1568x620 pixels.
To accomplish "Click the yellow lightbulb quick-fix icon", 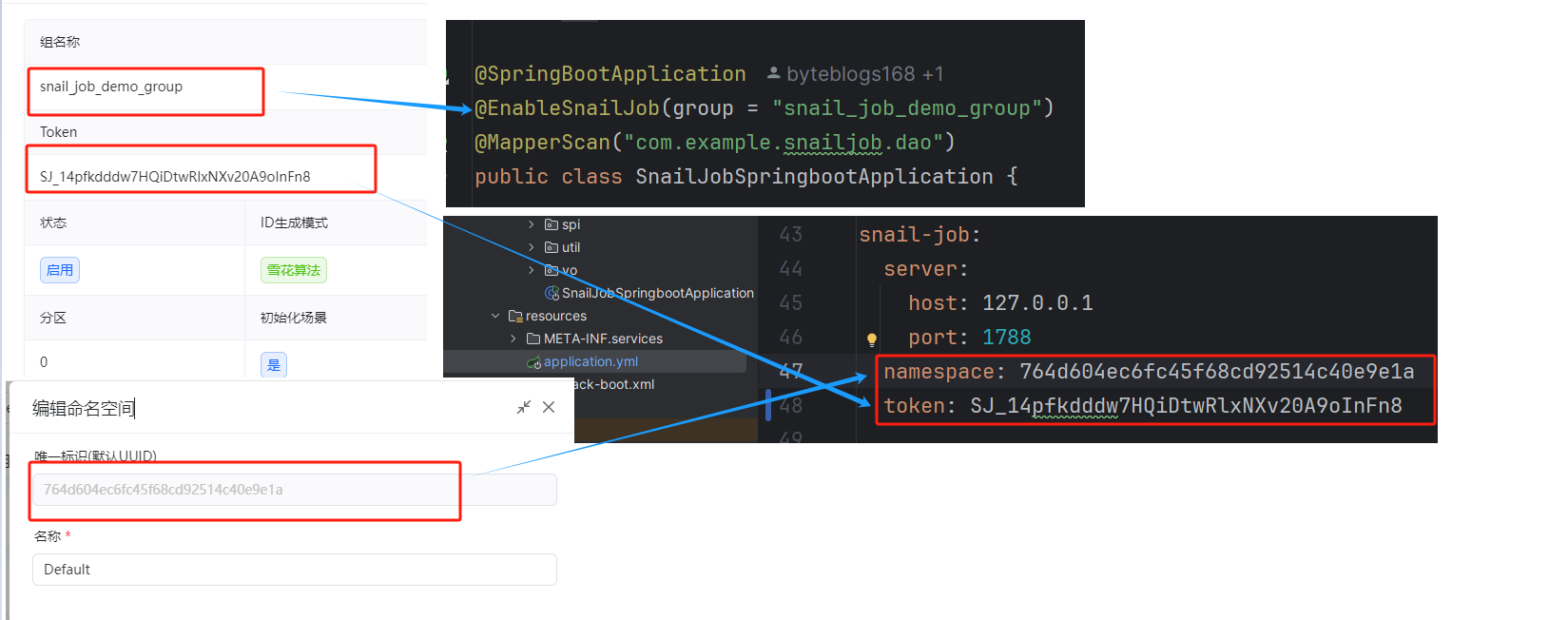I will [871, 339].
